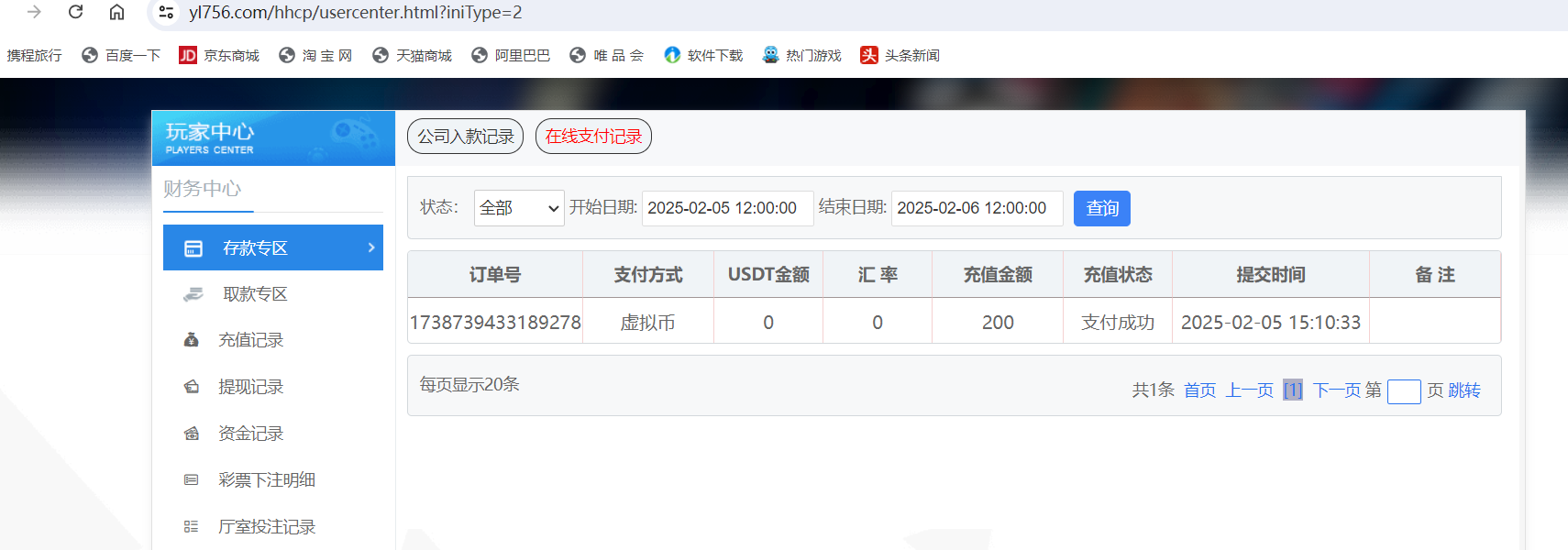Click the 订单号 column header
Image resolution: width=1568 pixels, height=550 pixels.
pyautogui.click(x=495, y=275)
